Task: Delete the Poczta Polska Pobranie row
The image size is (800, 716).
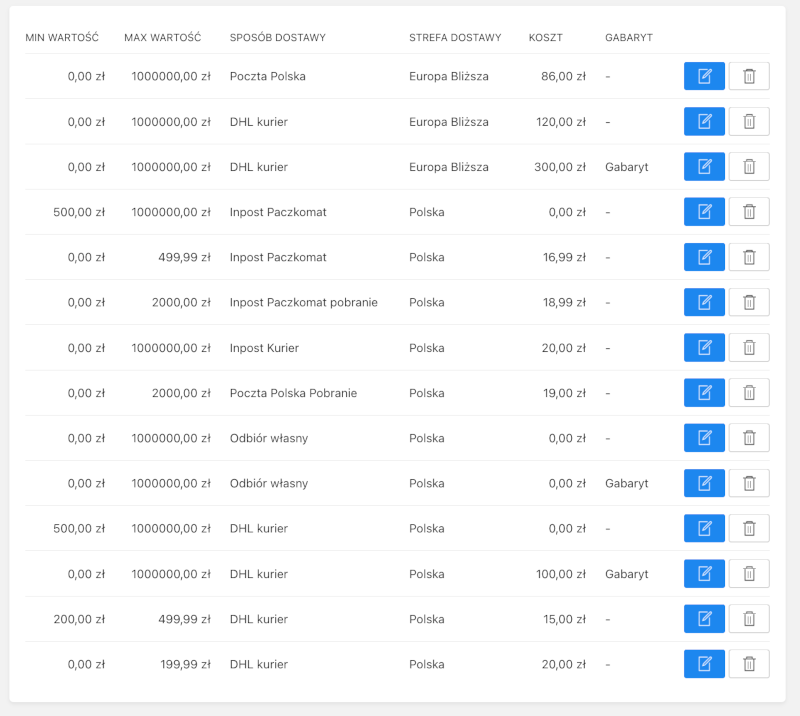Action: (749, 393)
